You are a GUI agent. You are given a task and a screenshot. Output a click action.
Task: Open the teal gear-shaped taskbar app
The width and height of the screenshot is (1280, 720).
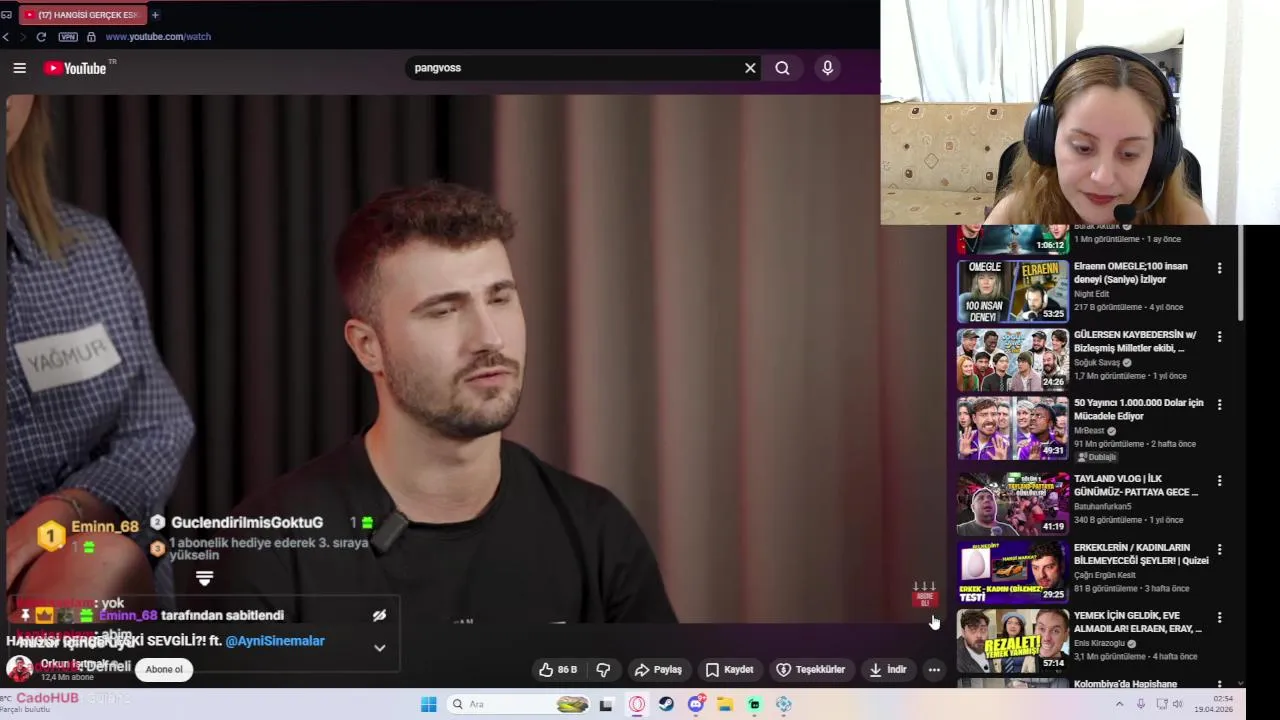coord(784,704)
